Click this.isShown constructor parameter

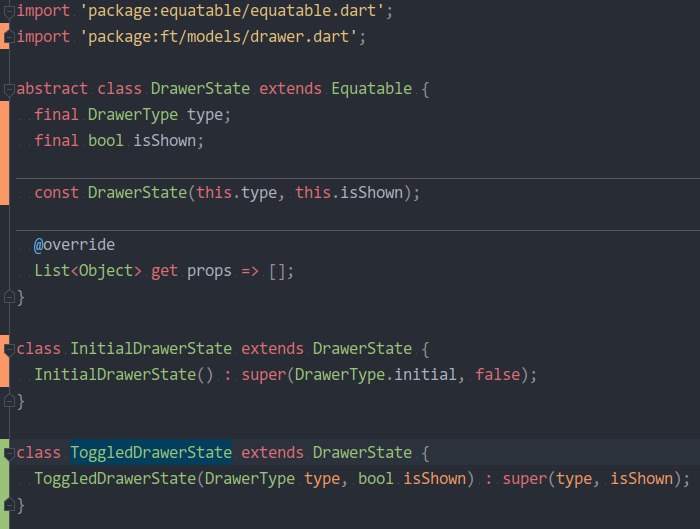(x=349, y=192)
